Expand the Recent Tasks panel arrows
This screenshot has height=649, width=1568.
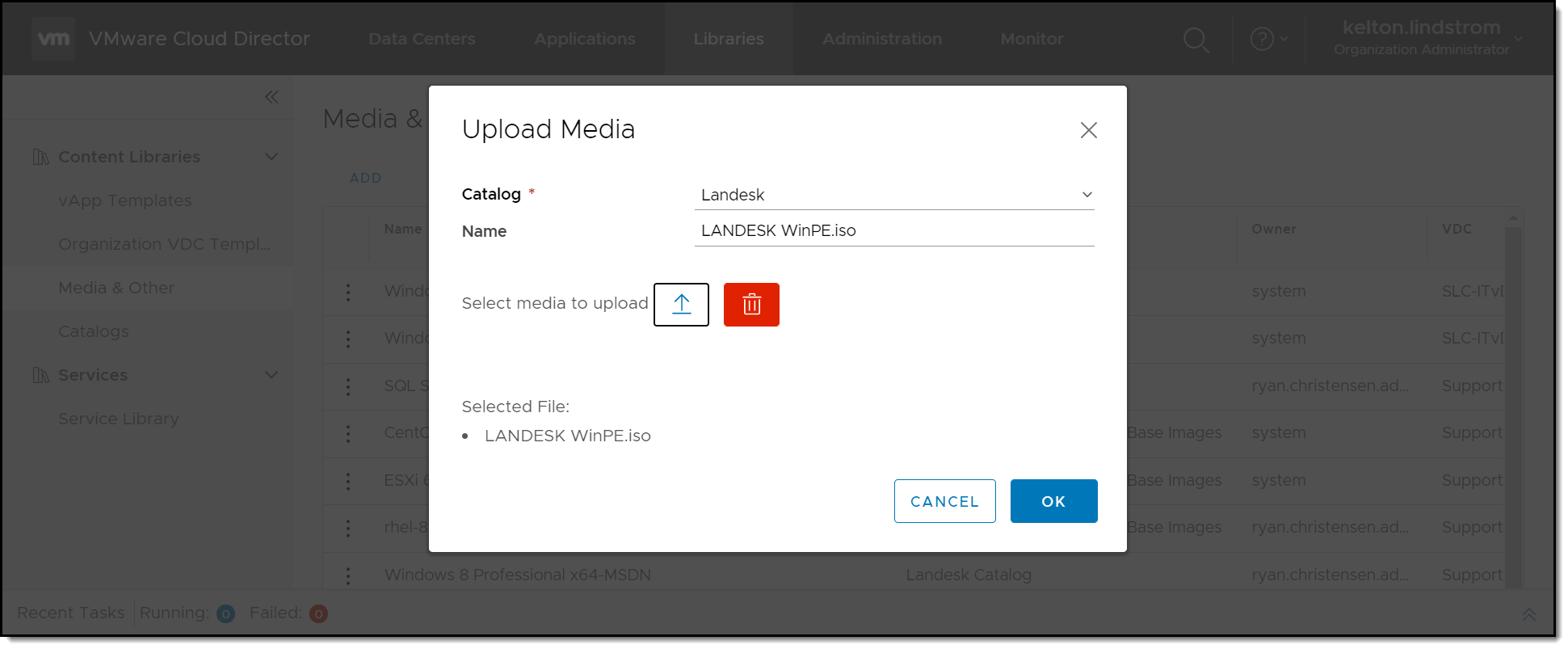(1528, 614)
